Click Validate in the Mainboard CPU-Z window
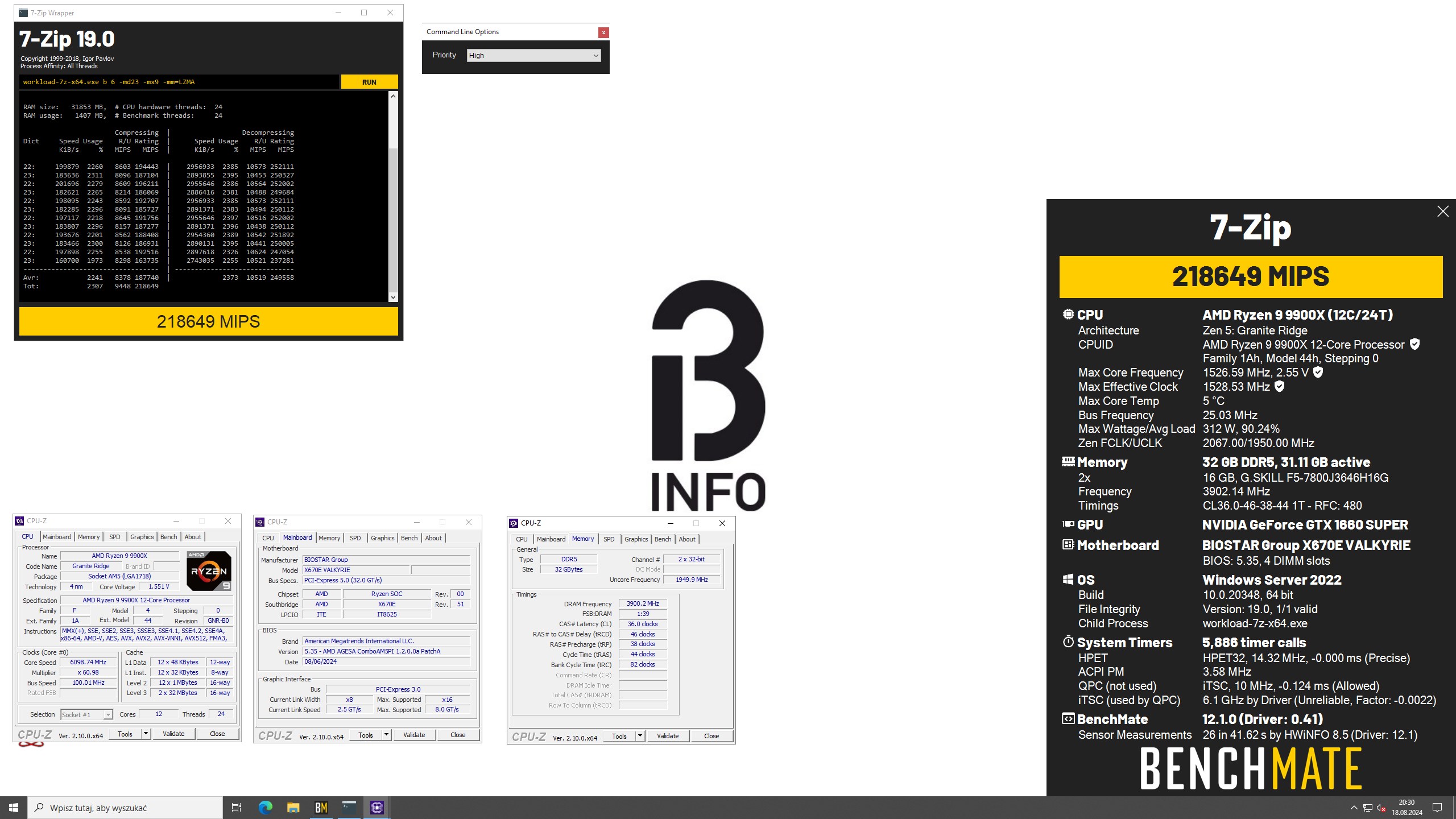 [x=414, y=735]
